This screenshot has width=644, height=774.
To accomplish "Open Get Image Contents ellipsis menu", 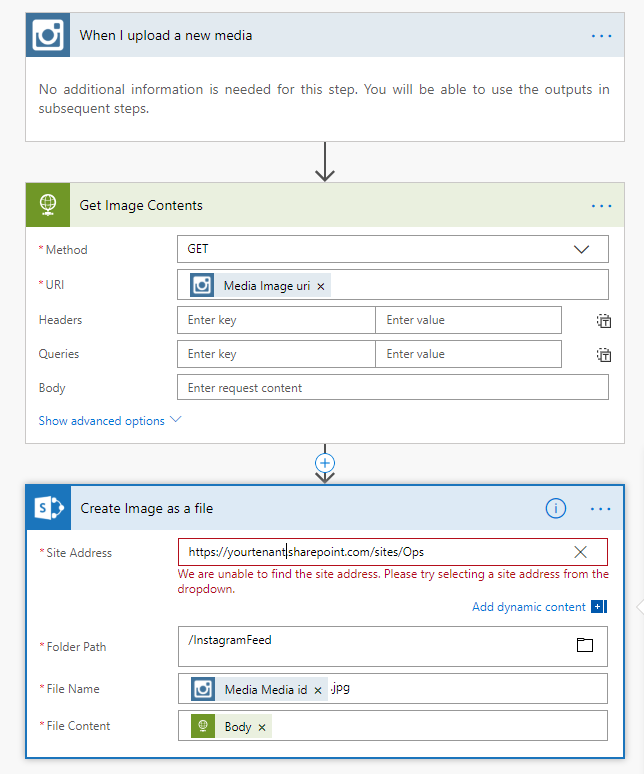I will 601,205.
